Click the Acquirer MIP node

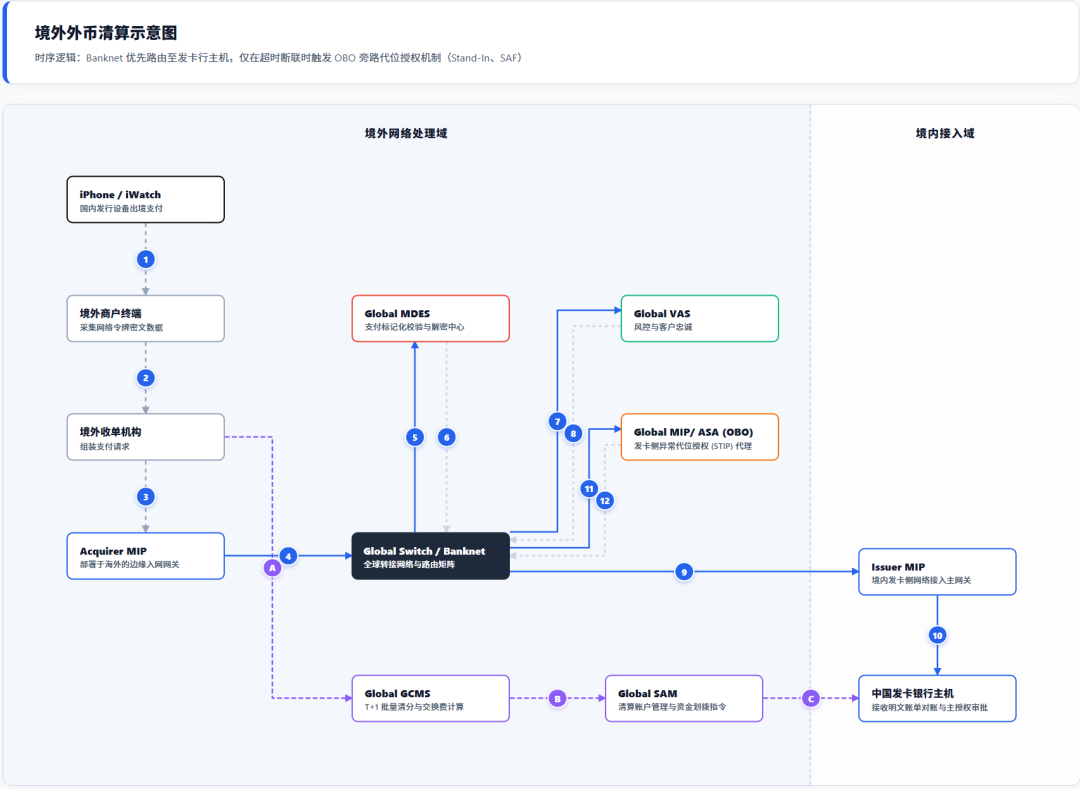pyautogui.click(x=145, y=556)
